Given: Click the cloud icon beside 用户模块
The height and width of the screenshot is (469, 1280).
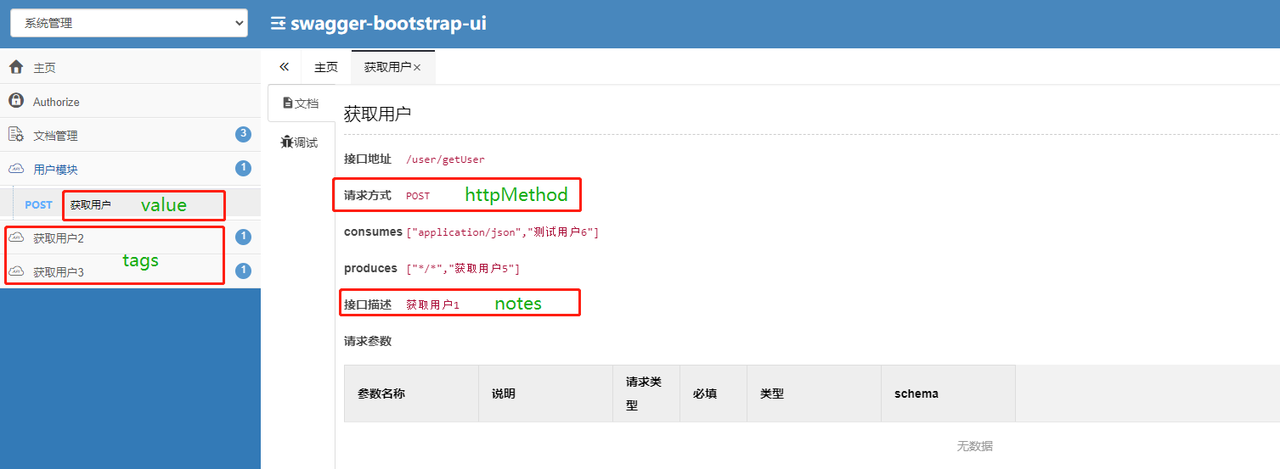Looking at the screenshot, I should [x=15, y=169].
